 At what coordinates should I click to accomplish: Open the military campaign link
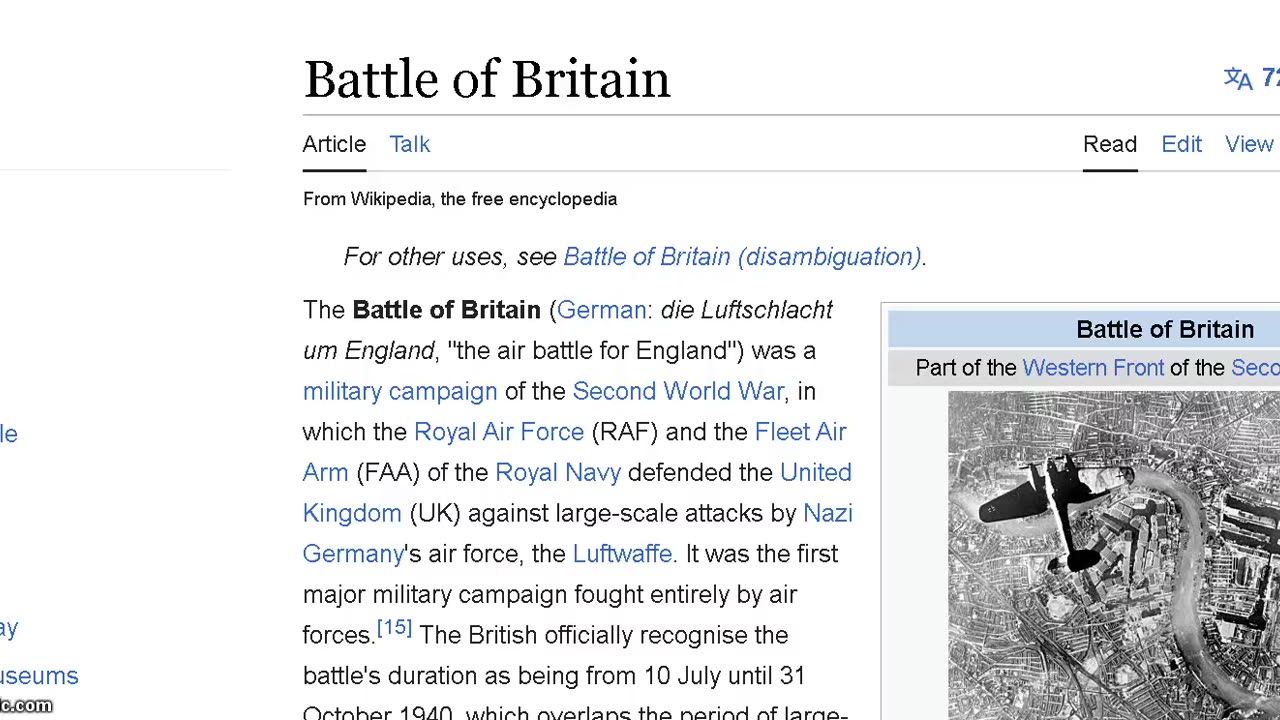click(x=400, y=391)
